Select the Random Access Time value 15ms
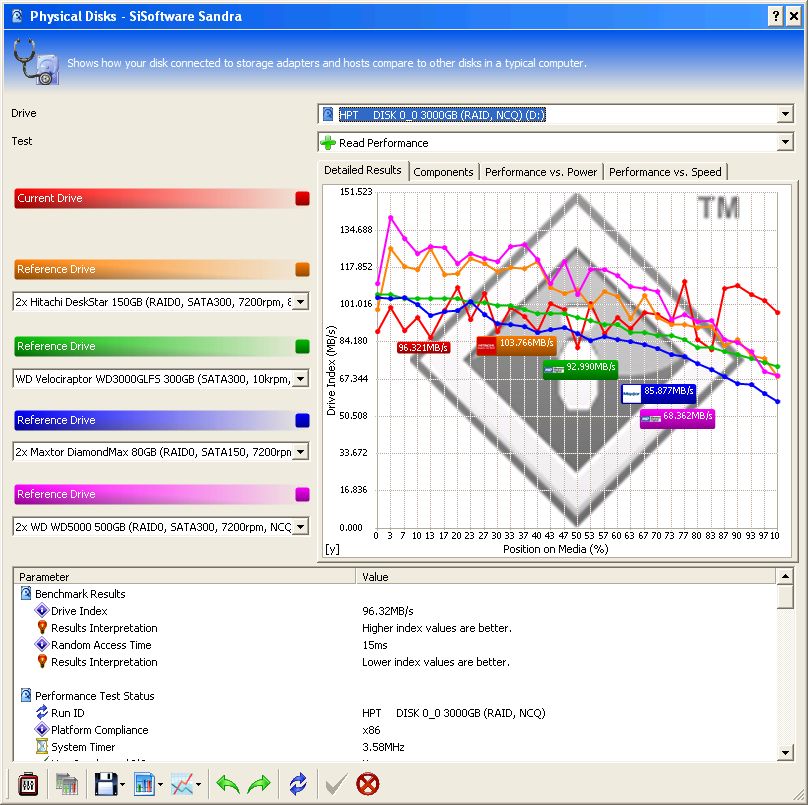 click(x=375, y=645)
